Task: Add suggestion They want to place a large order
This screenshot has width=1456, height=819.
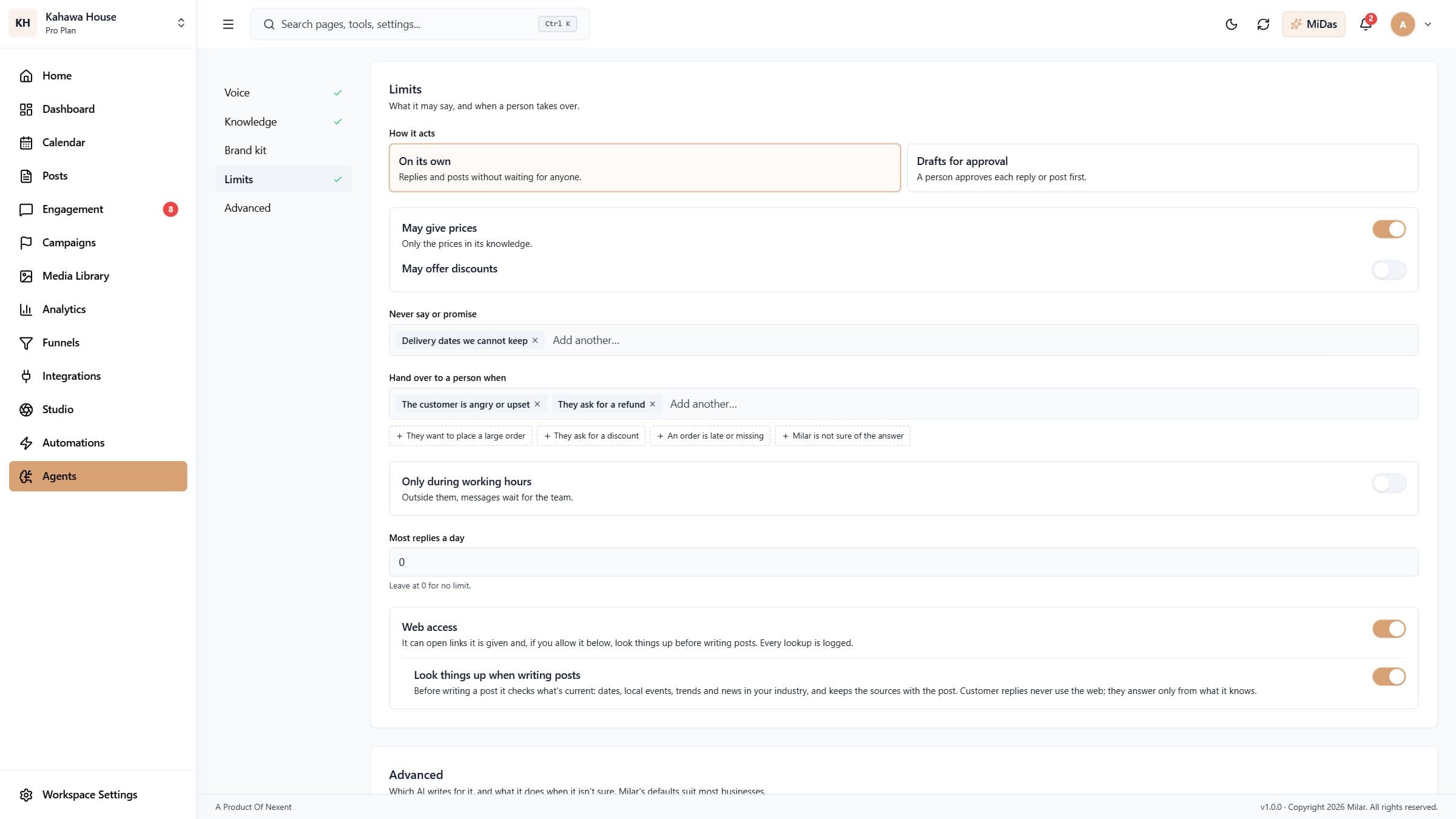Action: (460, 436)
